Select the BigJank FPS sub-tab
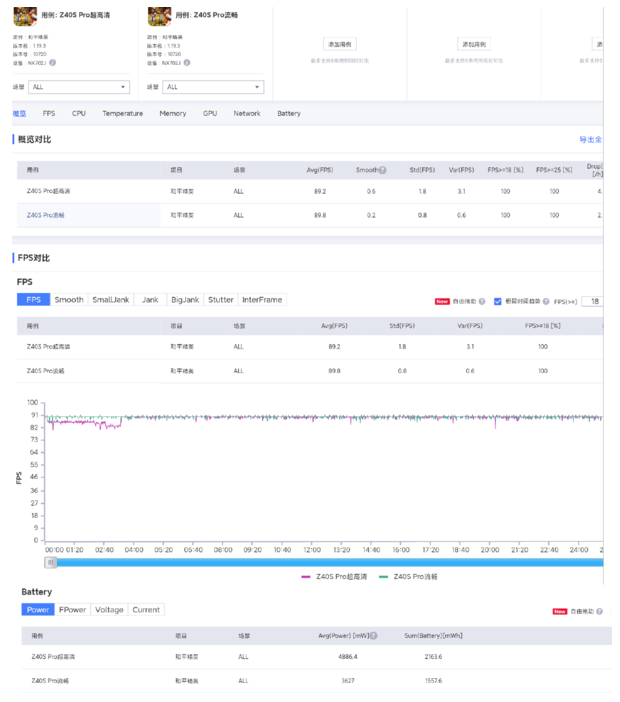620x702 pixels. (184, 300)
